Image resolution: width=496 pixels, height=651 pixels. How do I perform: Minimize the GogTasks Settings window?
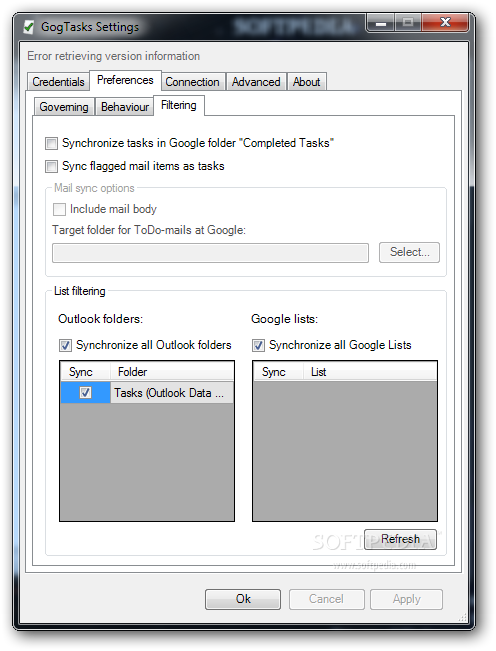point(381,23)
